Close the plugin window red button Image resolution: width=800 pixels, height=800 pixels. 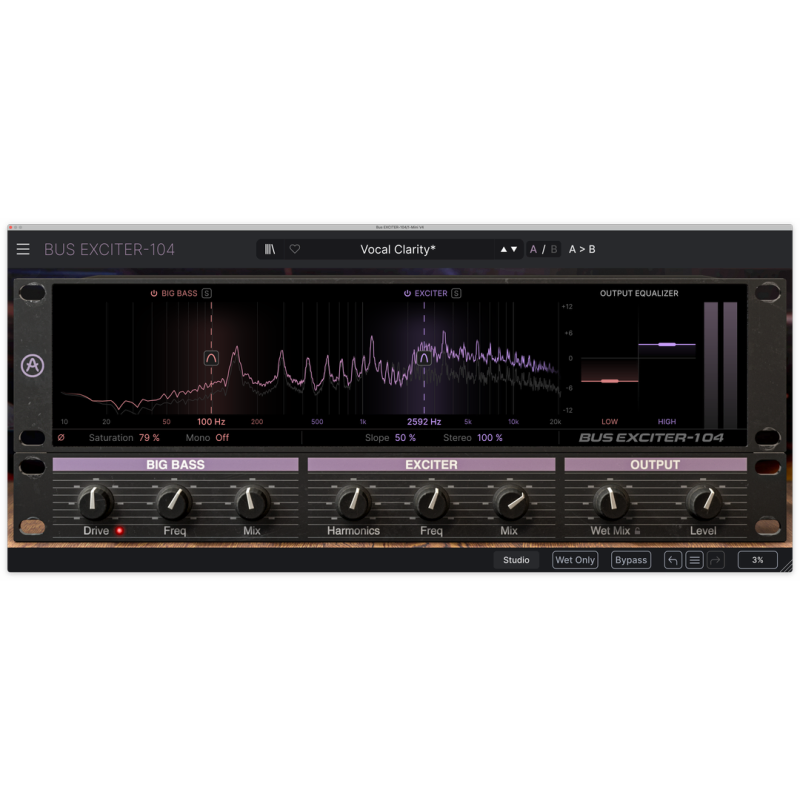click(x=11, y=227)
